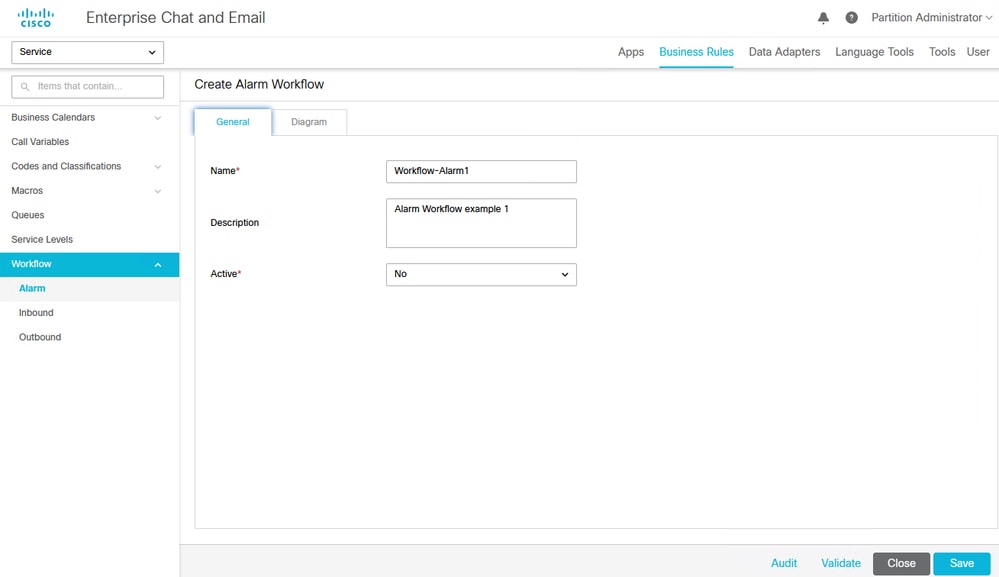Expand the Macros section chevron
Screen dimensions: 999x577
(157, 191)
